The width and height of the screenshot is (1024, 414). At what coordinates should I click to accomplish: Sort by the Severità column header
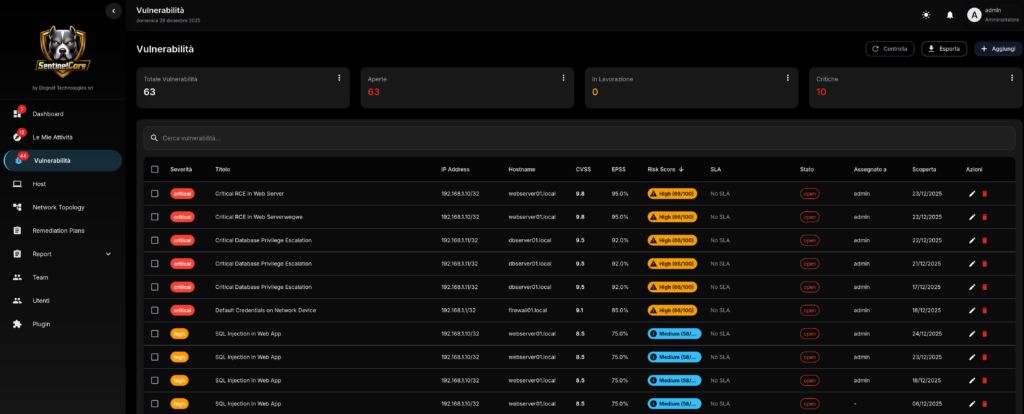point(181,169)
